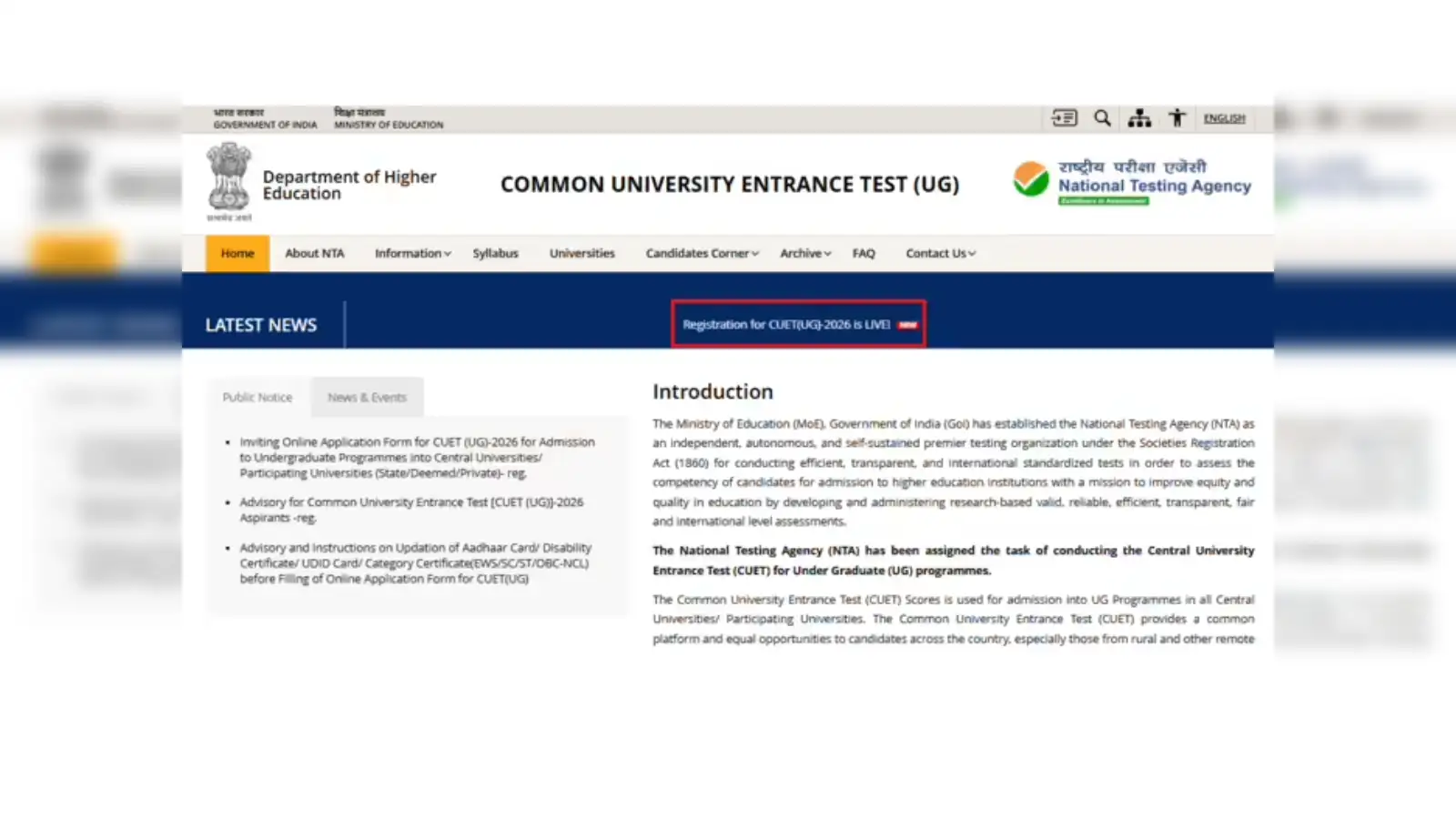Open the Syllabus menu item

click(495, 254)
